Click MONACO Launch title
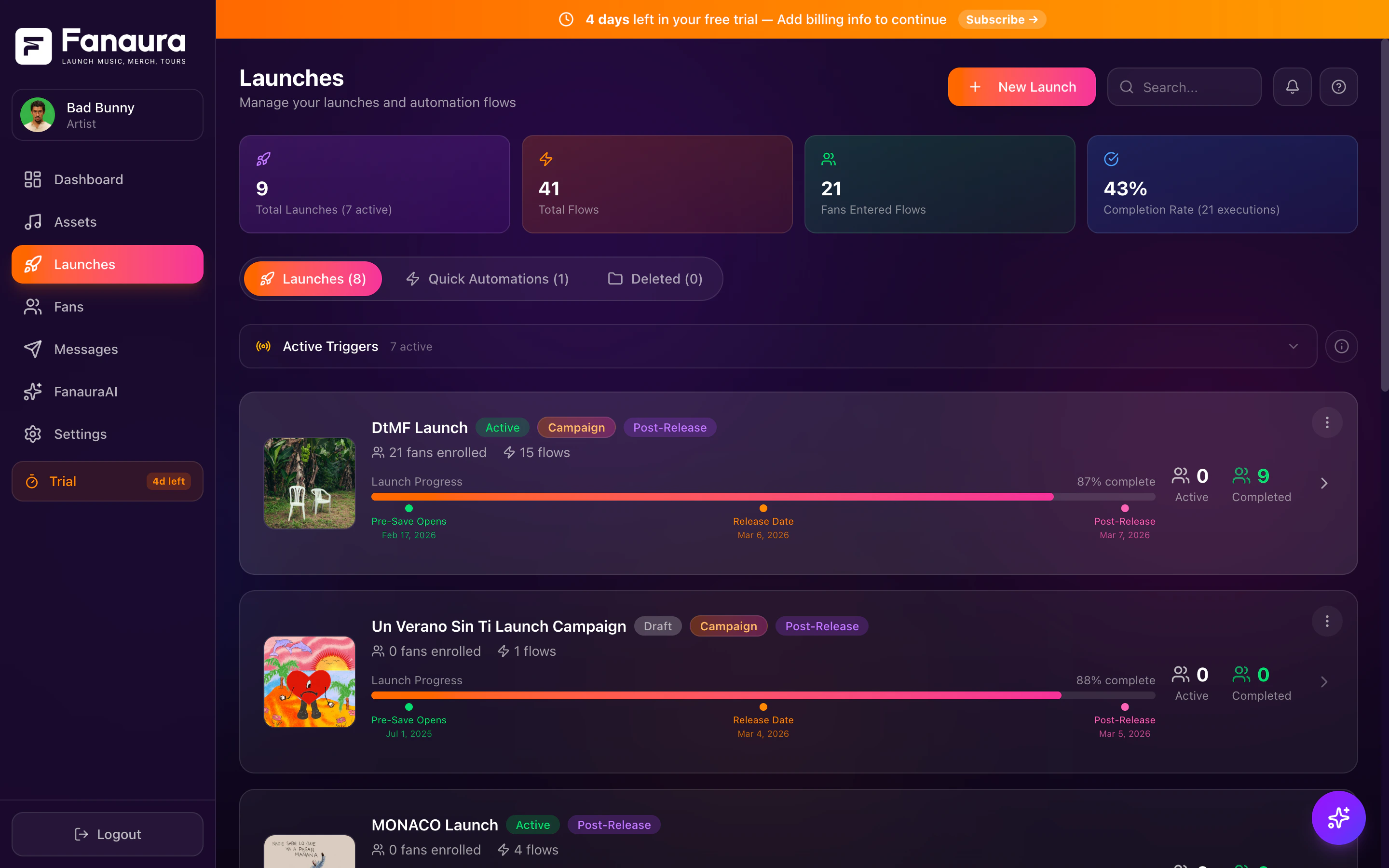This screenshot has width=1389, height=868. pos(435,825)
